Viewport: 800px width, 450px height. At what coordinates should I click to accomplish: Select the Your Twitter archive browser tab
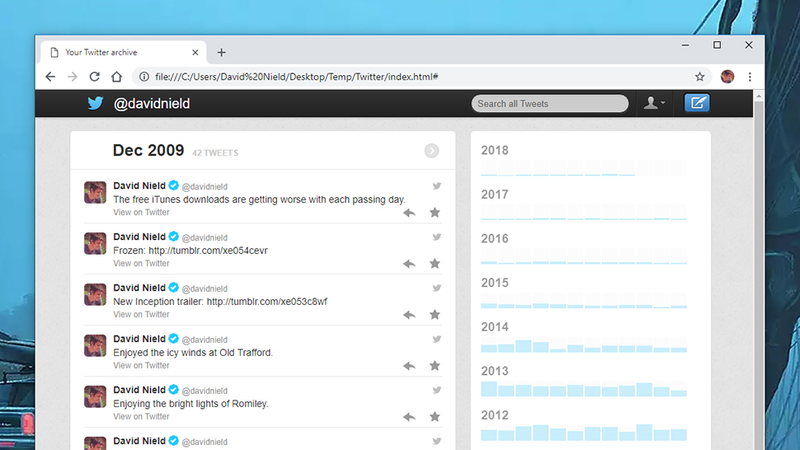coord(123,53)
